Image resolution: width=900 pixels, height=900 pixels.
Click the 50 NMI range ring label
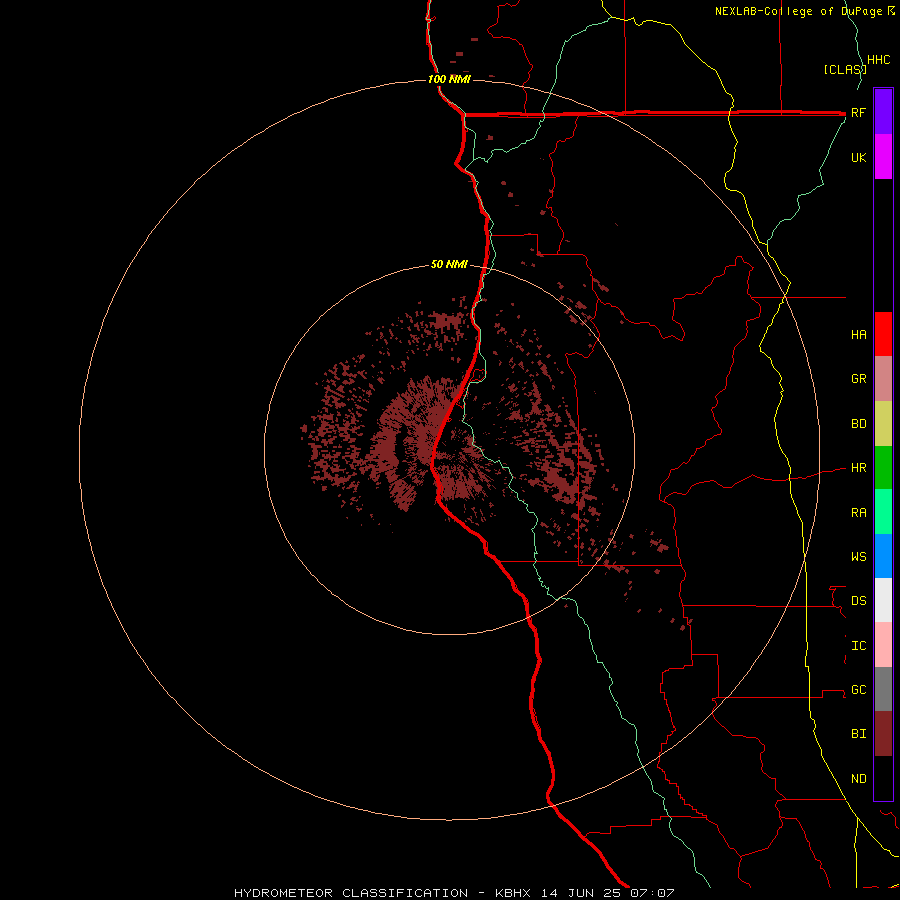tap(449, 264)
